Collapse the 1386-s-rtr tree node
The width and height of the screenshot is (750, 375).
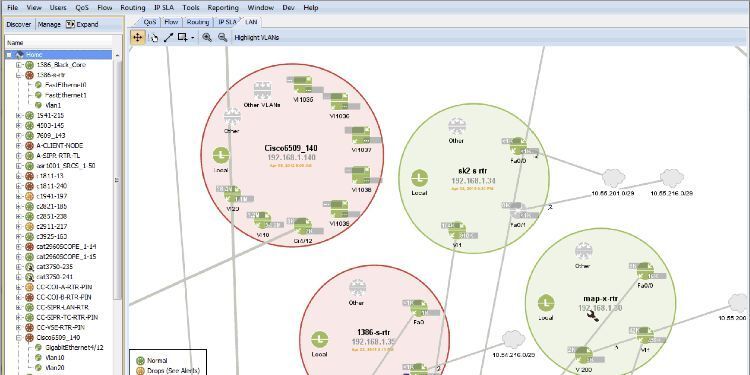tap(19, 75)
